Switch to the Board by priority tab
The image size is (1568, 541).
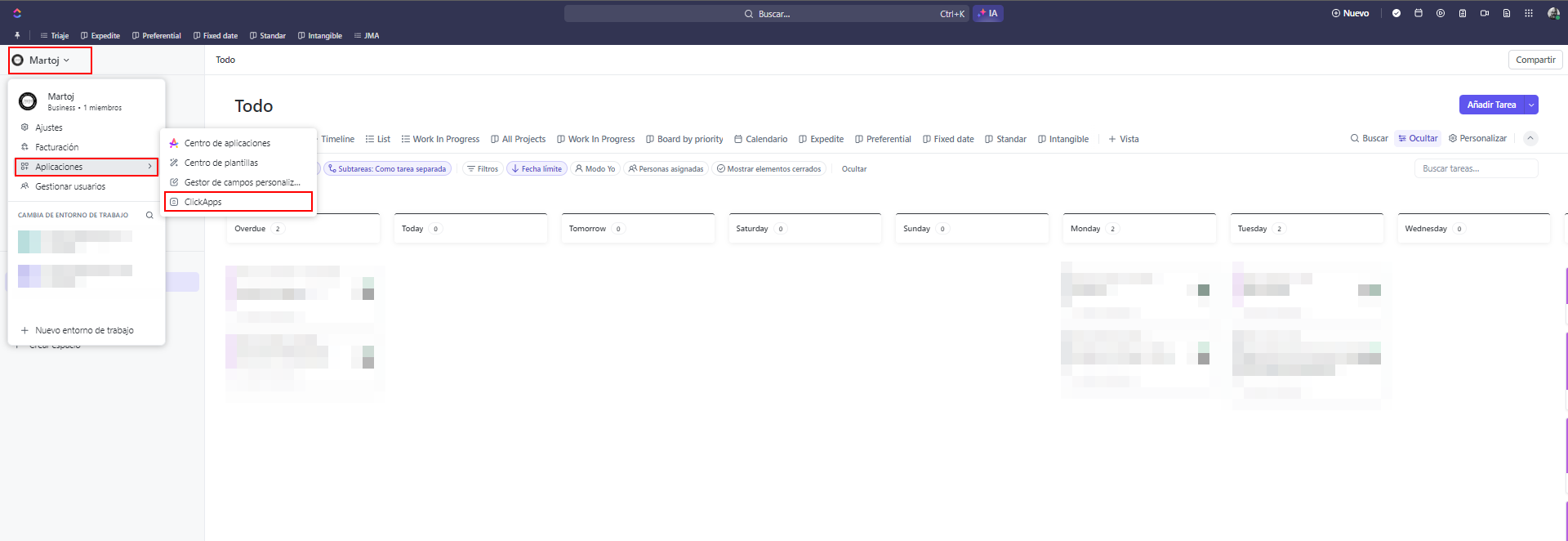(684, 139)
